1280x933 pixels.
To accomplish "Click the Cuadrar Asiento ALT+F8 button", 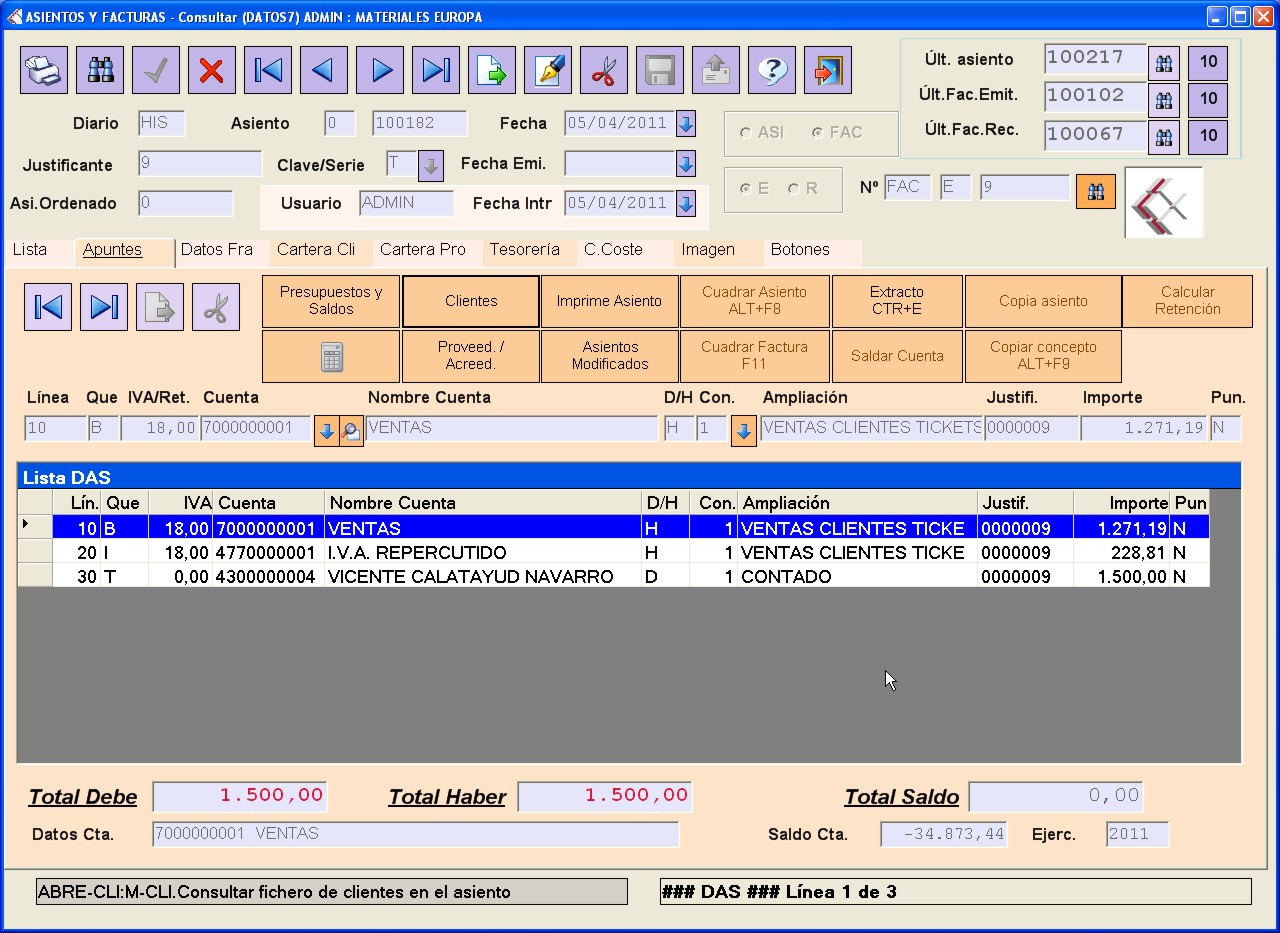I will [755, 301].
